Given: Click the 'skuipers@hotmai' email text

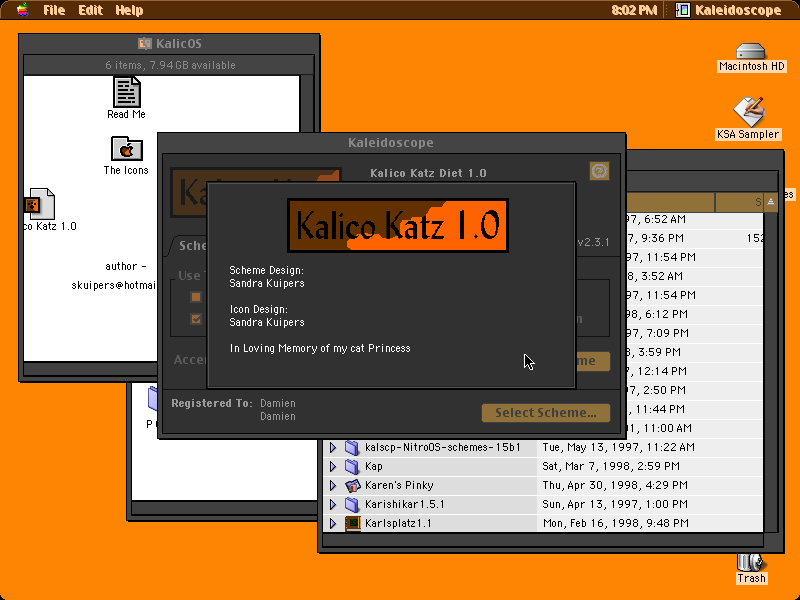Looking at the screenshot, I should [x=114, y=285].
